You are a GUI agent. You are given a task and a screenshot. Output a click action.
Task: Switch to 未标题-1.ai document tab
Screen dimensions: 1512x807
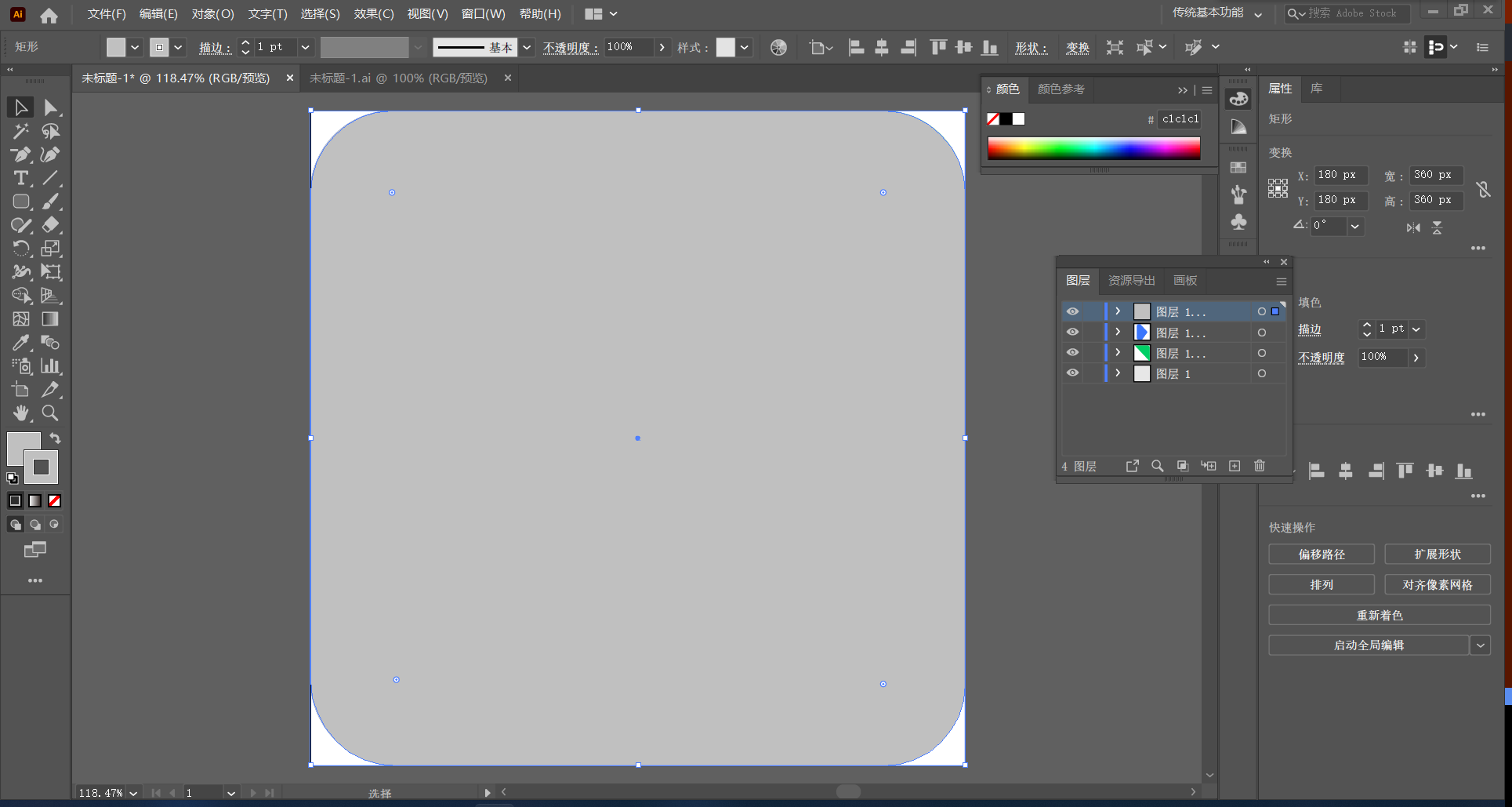pos(398,78)
